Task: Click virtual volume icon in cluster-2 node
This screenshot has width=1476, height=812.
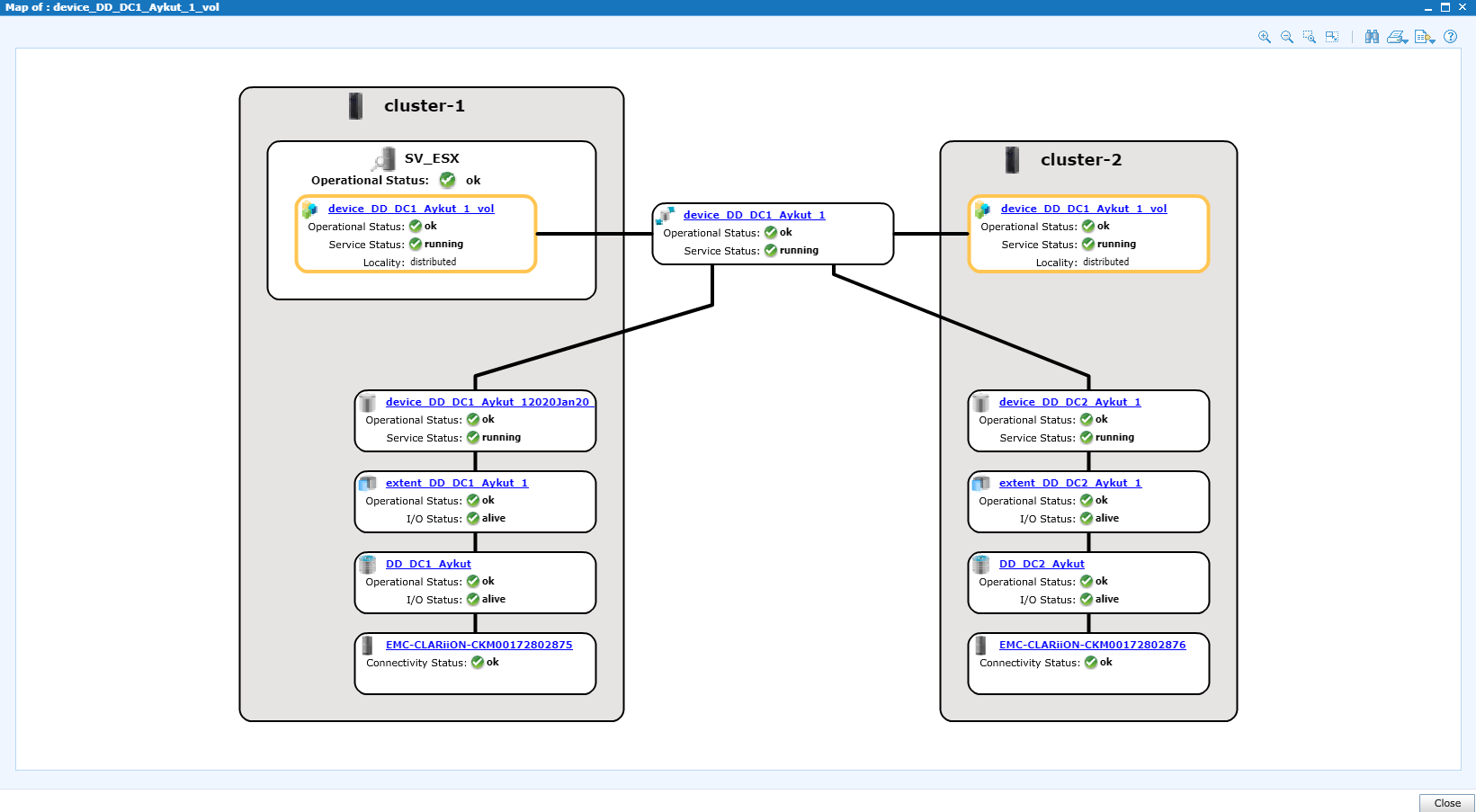Action: 982,210
